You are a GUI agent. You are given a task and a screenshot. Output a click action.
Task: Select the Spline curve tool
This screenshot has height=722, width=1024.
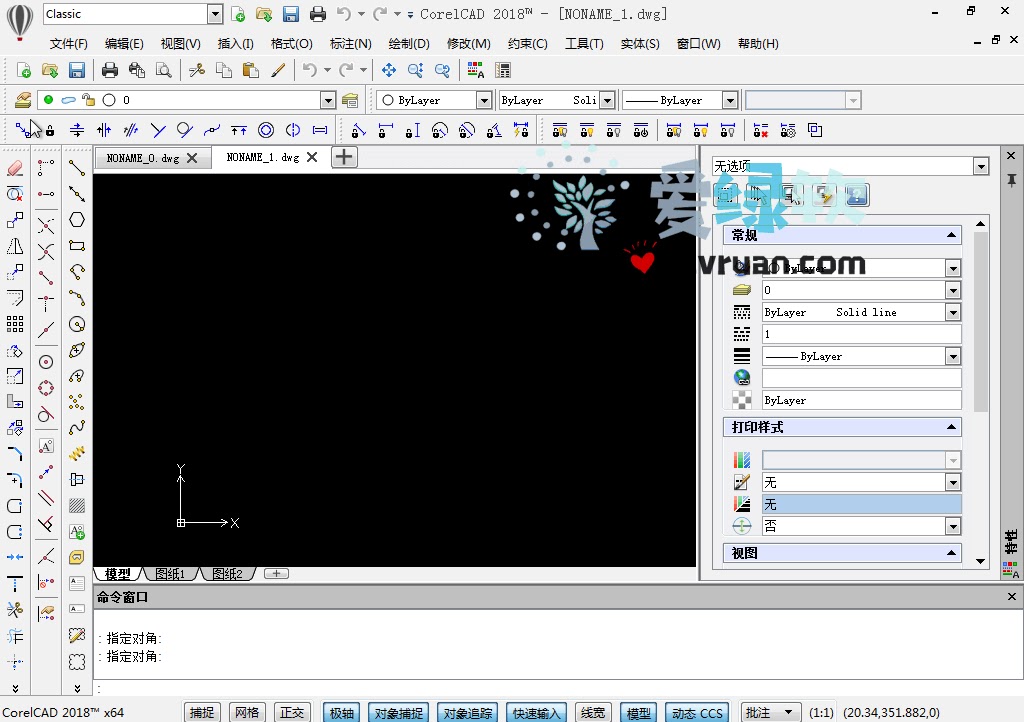pos(77,428)
